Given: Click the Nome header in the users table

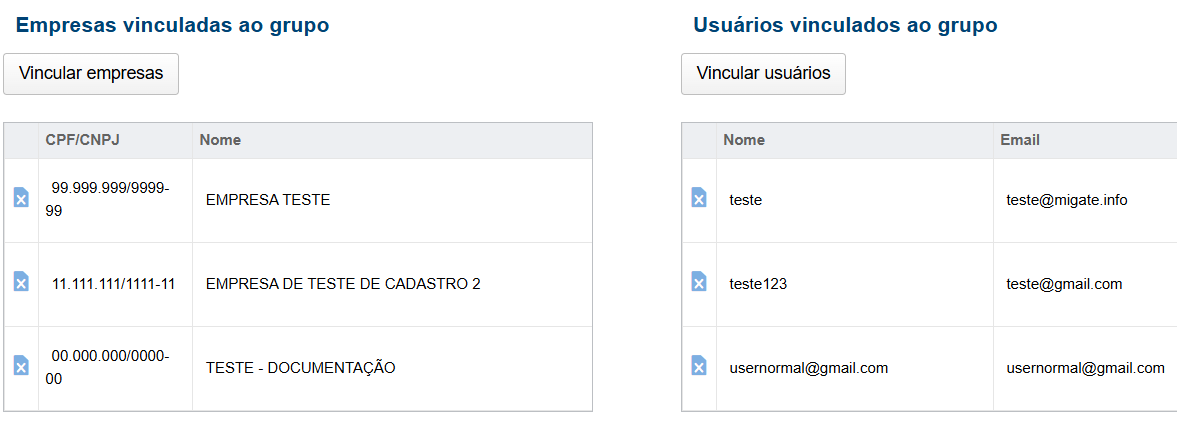Looking at the screenshot, I should coord(744,140).
